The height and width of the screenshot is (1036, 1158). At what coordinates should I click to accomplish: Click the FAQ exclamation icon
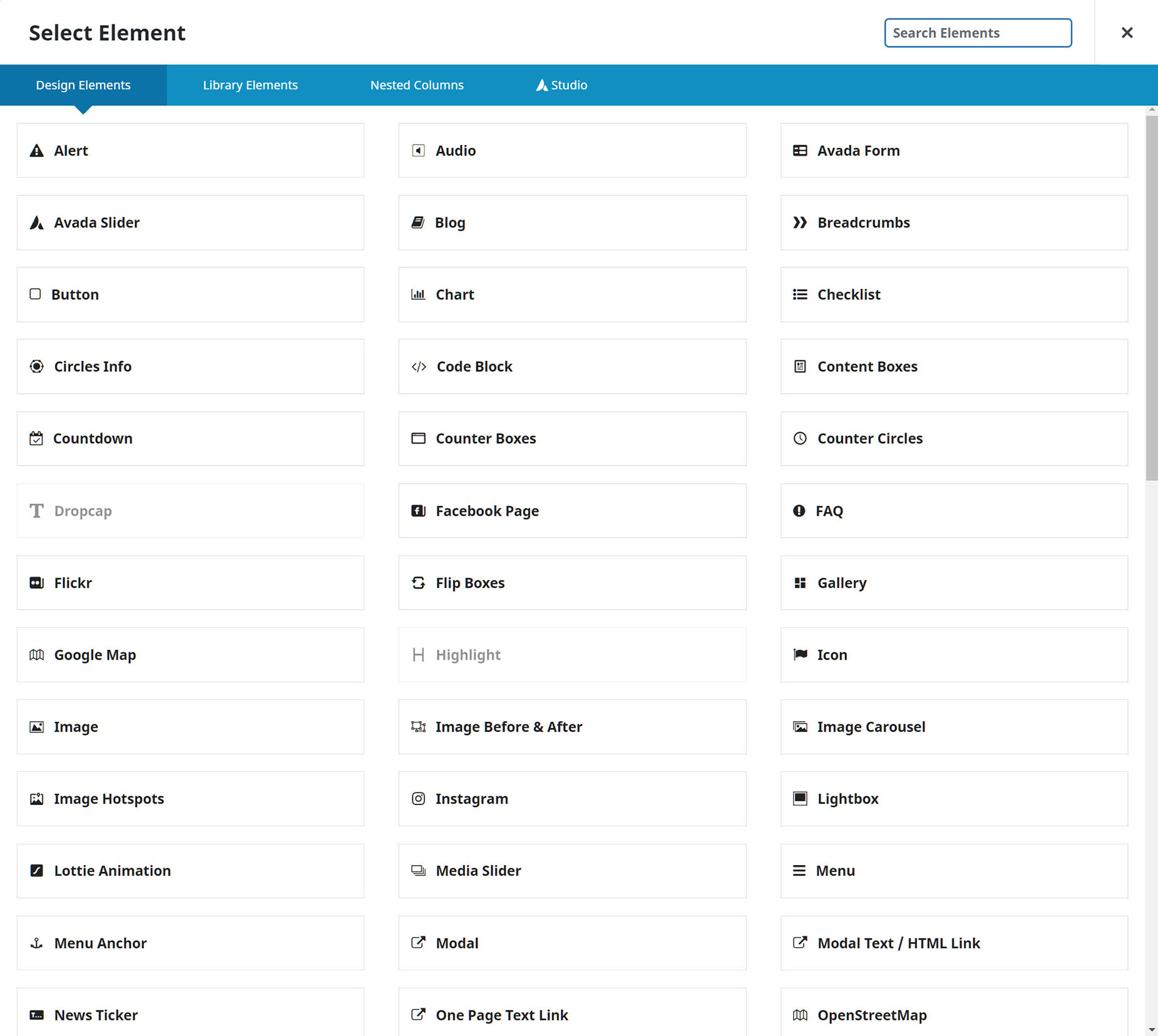[x=799, y=511]
